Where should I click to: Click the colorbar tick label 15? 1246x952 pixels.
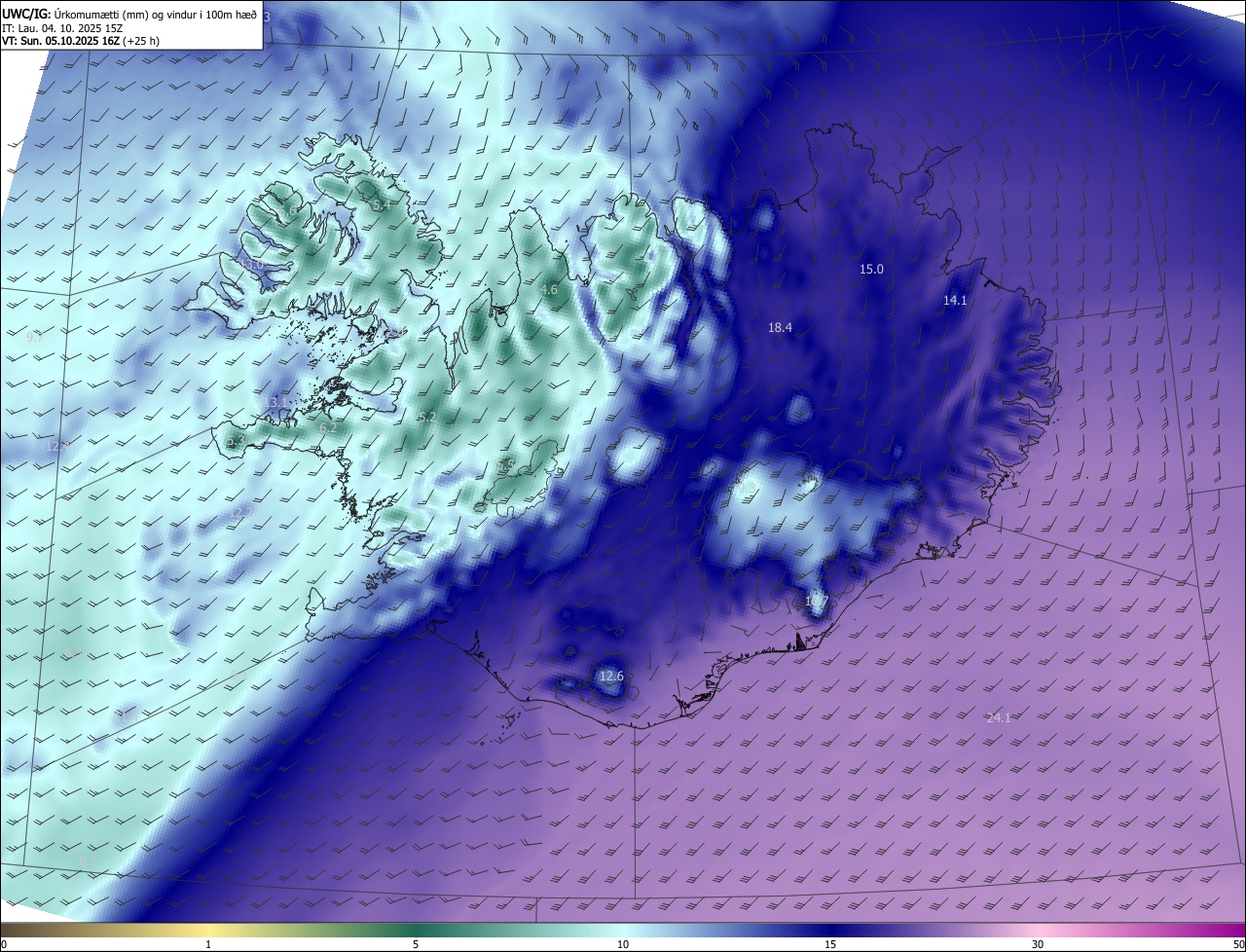(x=830, y=944)
